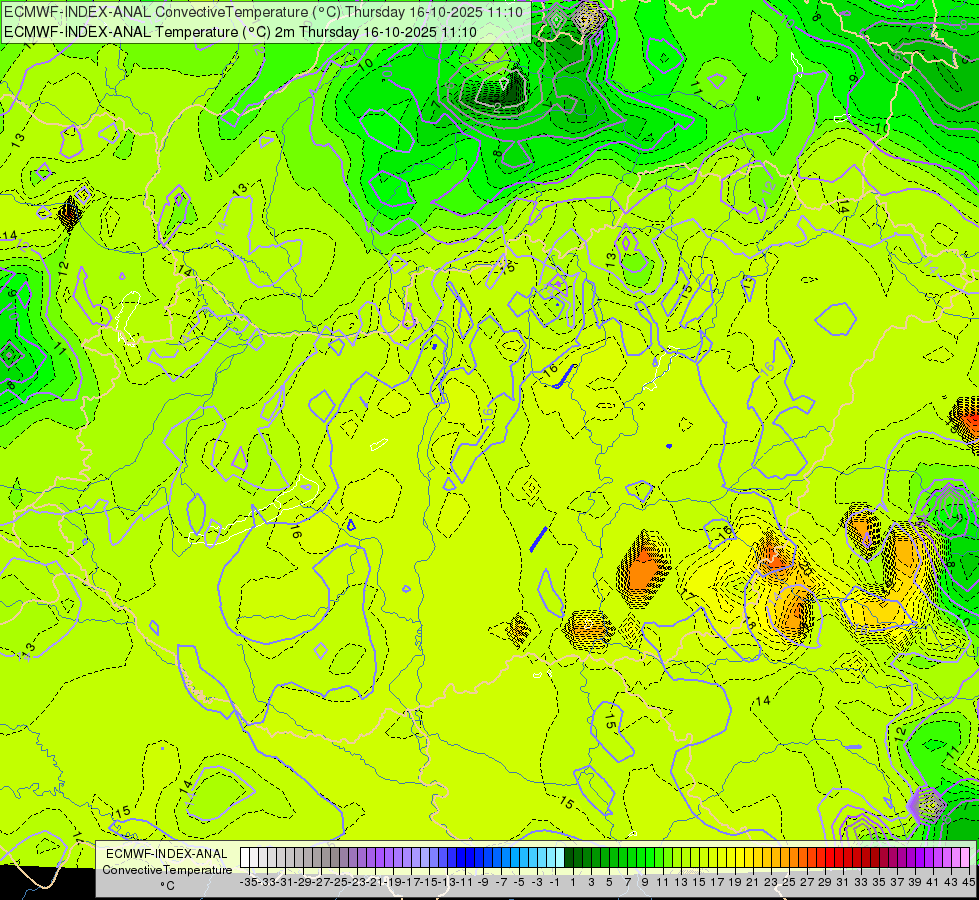Select the white swatch at the scale's left end
Image resolution: width=979 pixels, height=900 pixels.
click(245, 858)
